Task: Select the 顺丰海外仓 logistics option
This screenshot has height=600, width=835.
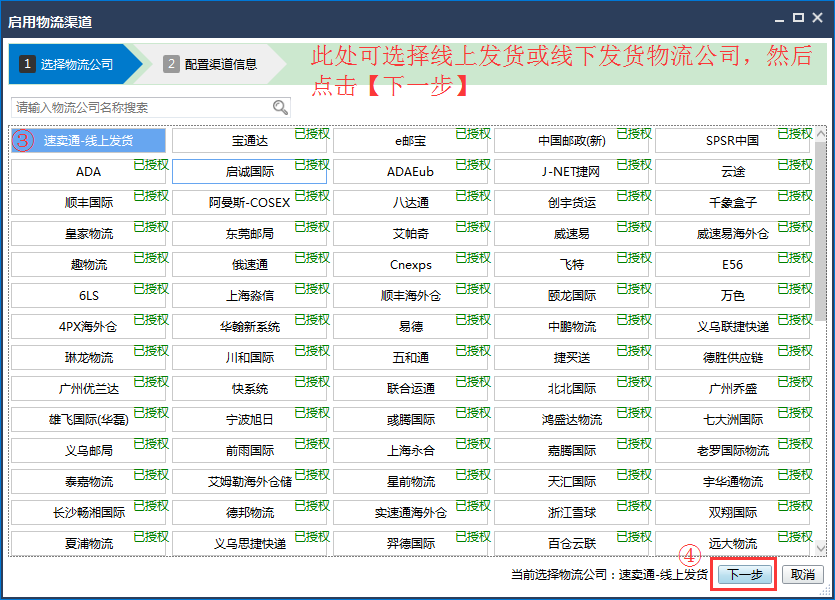Action: click(411, 295)
